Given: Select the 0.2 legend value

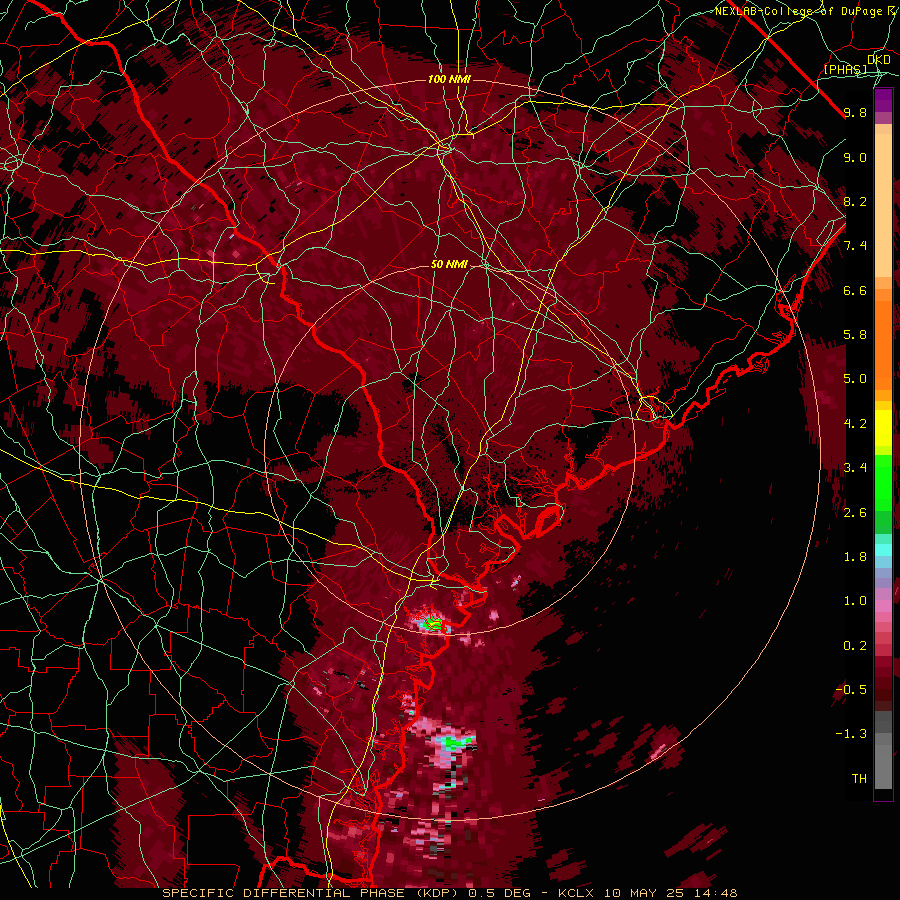Looking at the screenshot, I should (855, 645).
